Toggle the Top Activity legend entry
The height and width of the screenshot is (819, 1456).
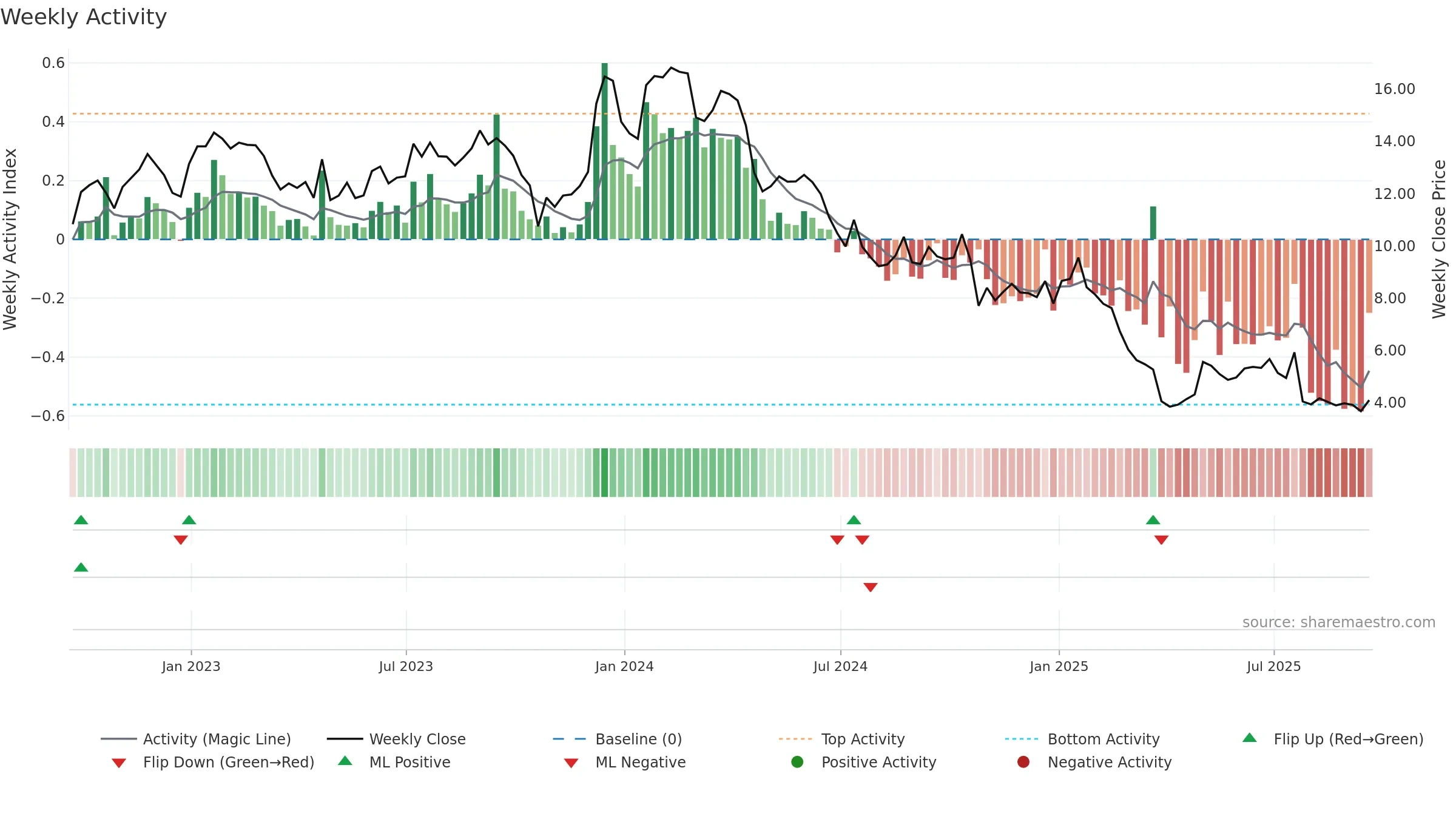[841, 739]
